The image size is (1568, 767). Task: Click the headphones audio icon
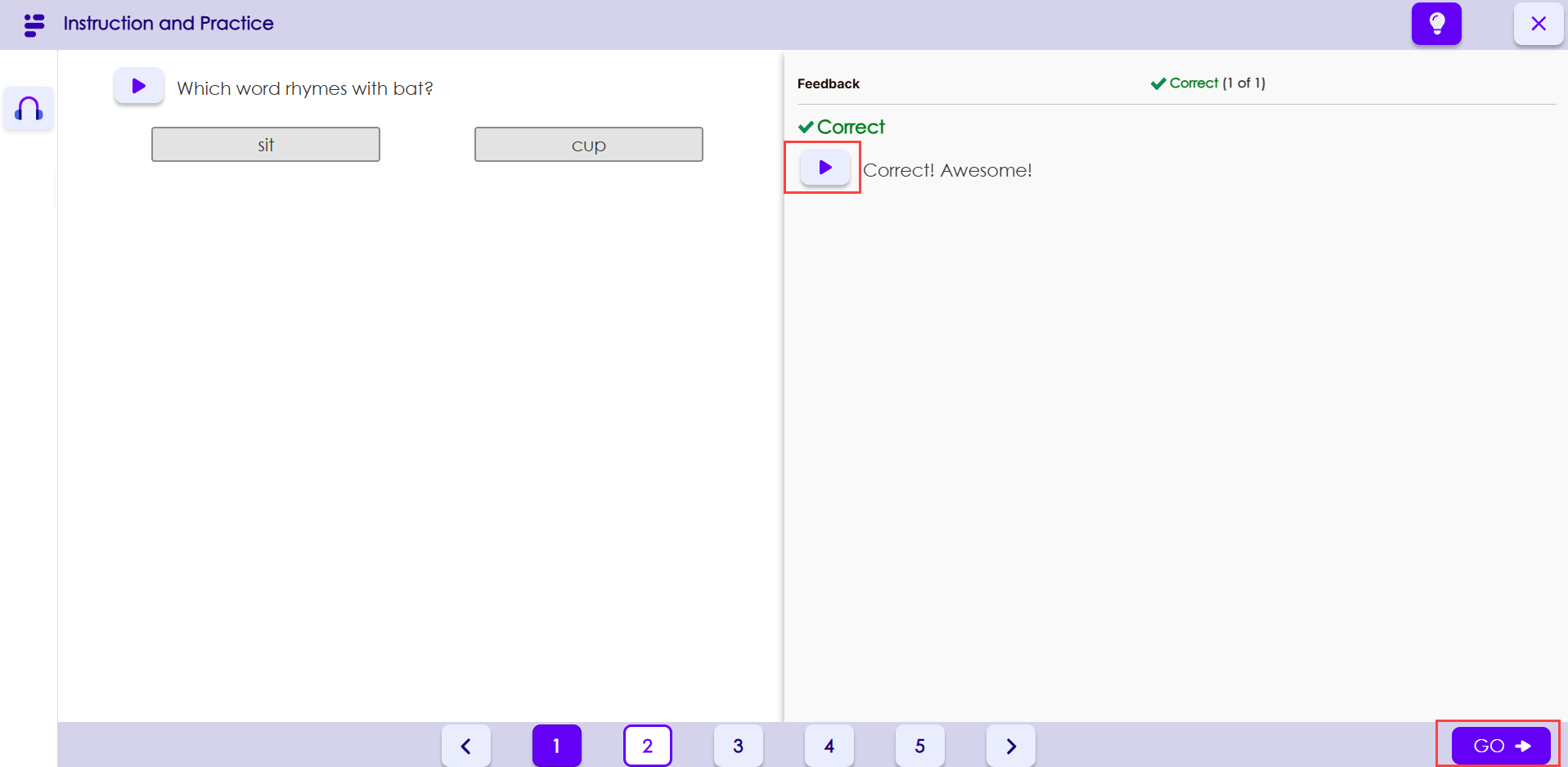pos(29,108)
